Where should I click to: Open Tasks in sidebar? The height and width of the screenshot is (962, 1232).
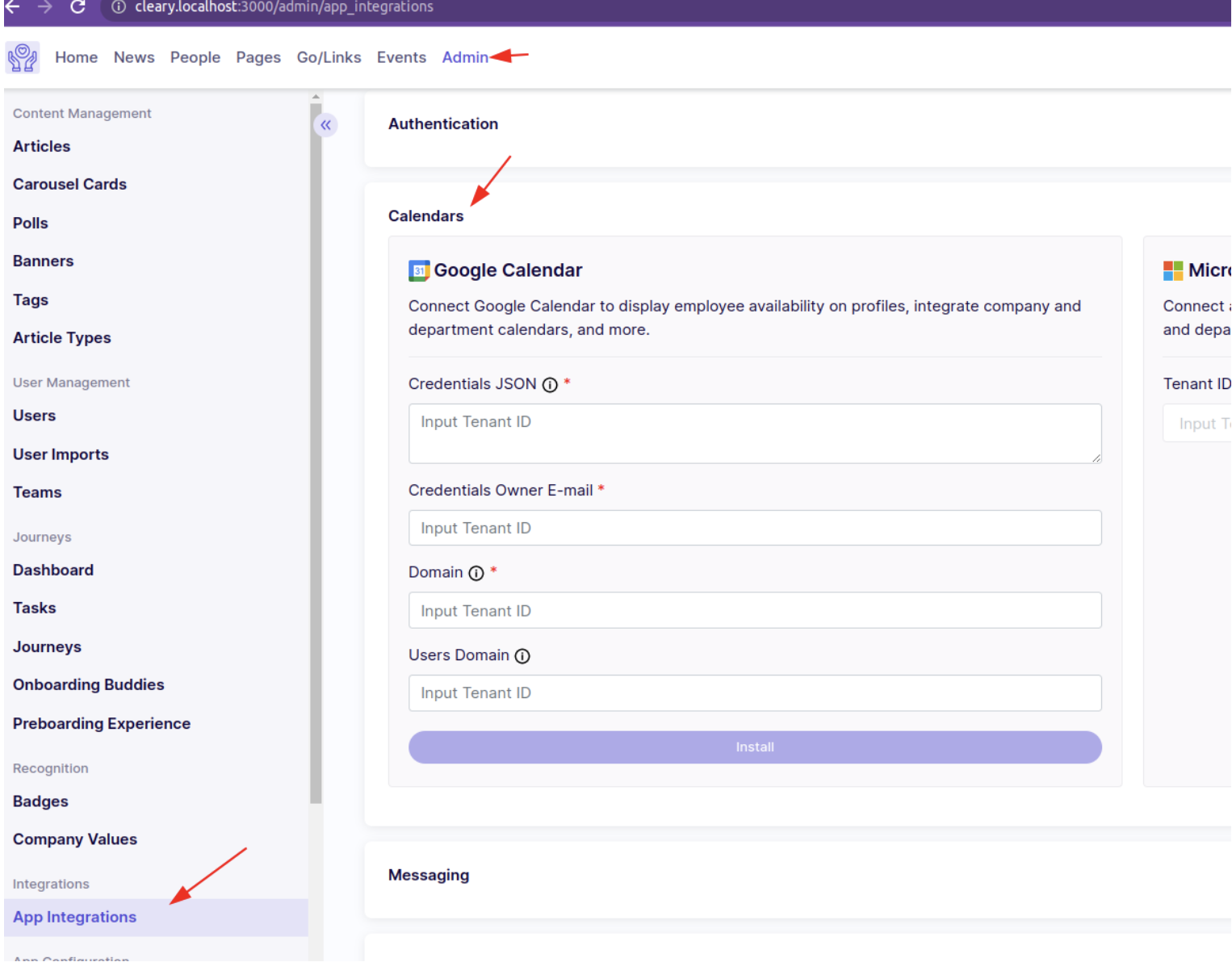(x=35, y=608)
